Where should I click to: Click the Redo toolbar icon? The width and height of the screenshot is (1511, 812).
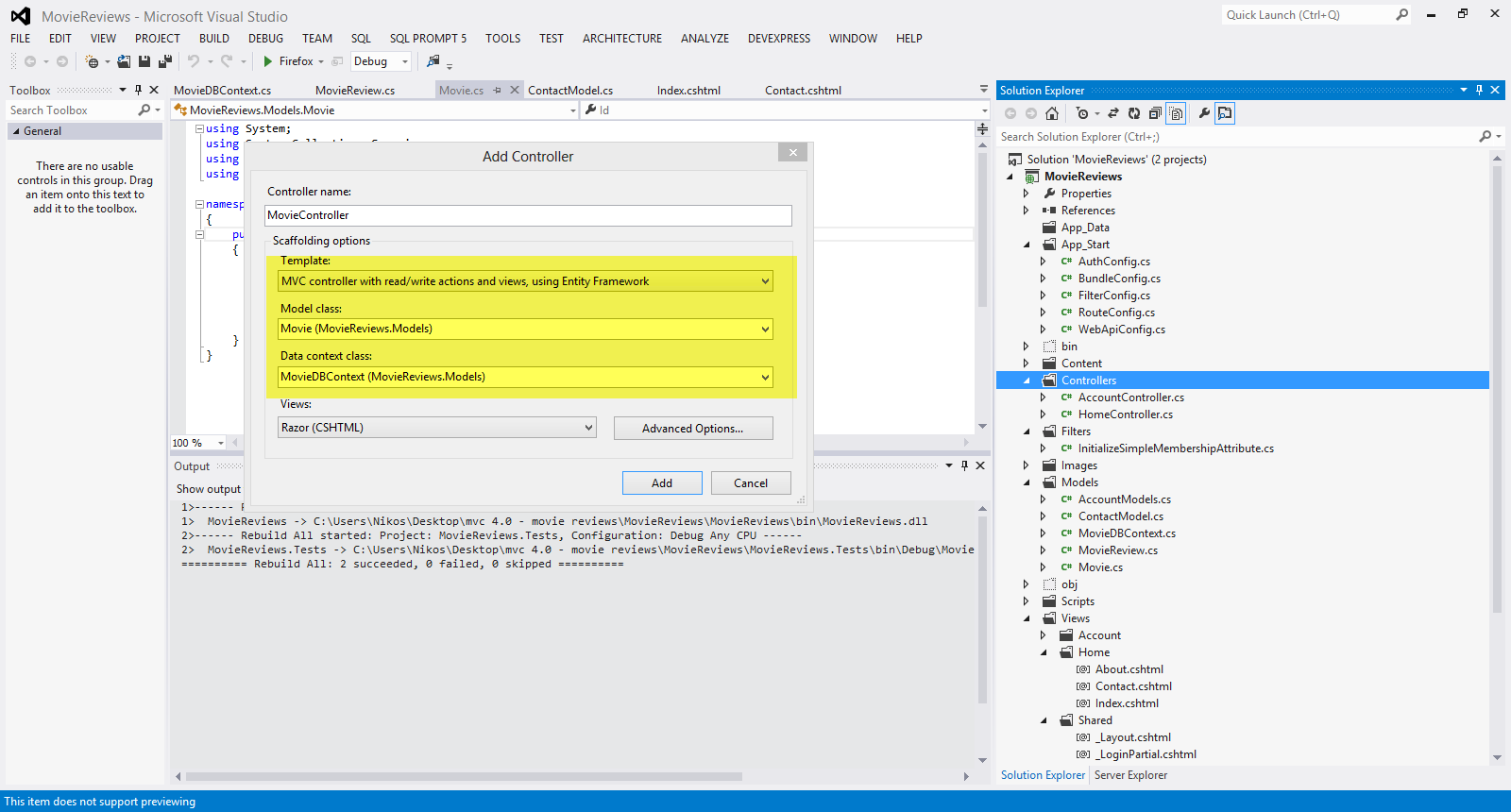click(x=227, y=61)
